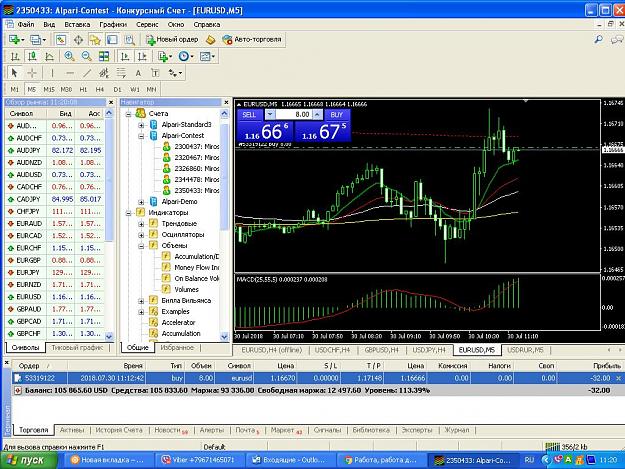
Task: Open the Файл menu
Action: click(26, 24)
